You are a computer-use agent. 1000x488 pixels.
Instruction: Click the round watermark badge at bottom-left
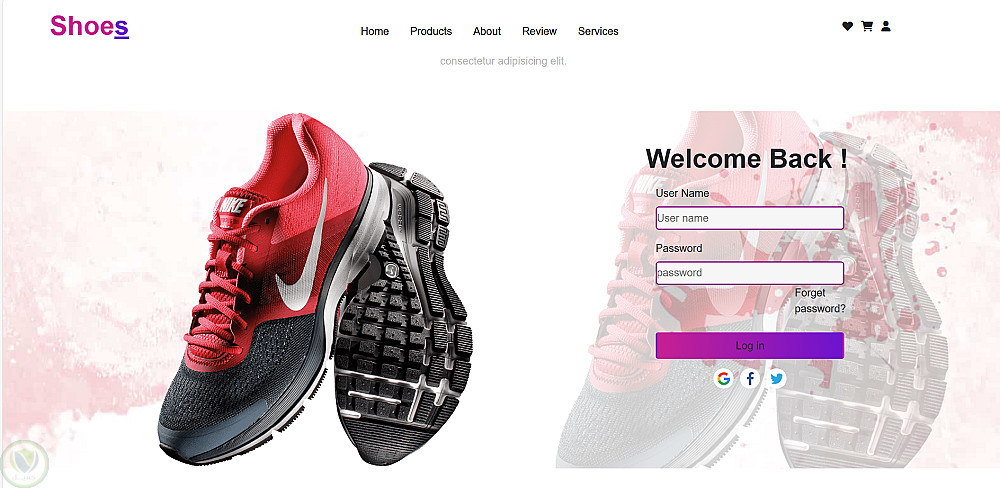[x=25, y=462]
